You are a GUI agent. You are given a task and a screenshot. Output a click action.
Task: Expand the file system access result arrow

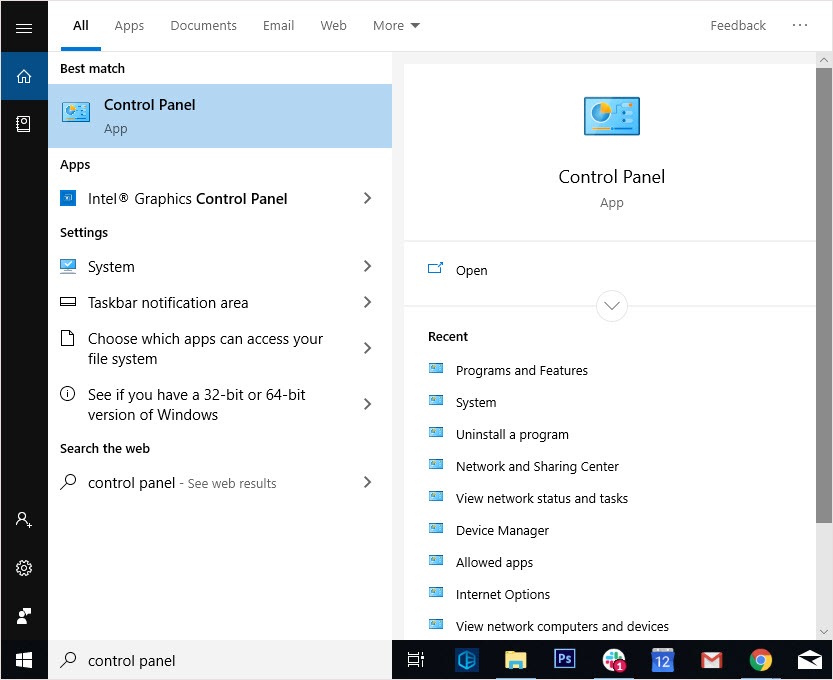pyautogui.click(x=367, y=348)
